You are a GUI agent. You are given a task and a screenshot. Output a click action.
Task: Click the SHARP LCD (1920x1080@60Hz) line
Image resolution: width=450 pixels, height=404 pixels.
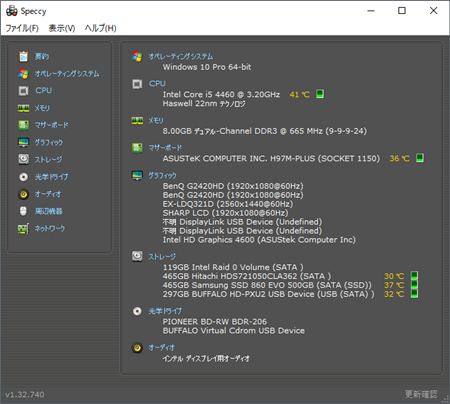(226, 213)
